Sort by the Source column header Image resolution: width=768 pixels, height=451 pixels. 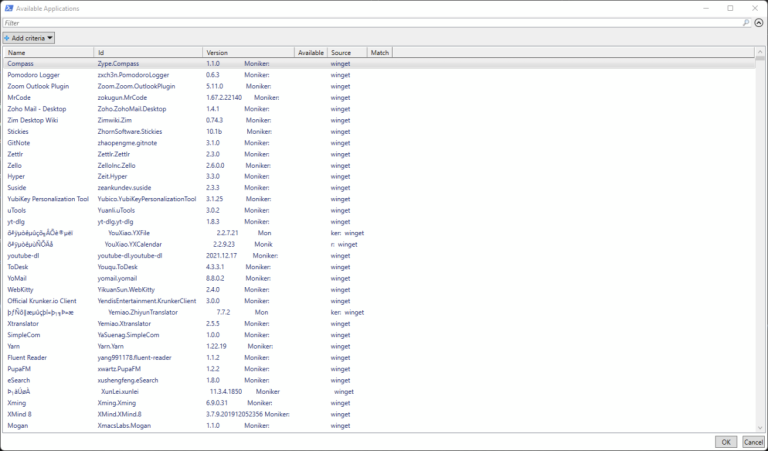tap(347, 52)
